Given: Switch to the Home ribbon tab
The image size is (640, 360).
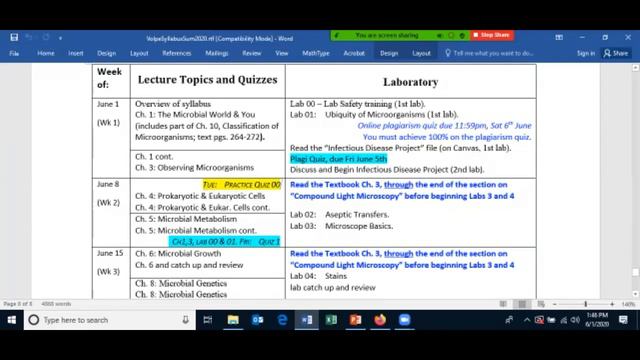Looking at the screenshot, I should 46,53.
